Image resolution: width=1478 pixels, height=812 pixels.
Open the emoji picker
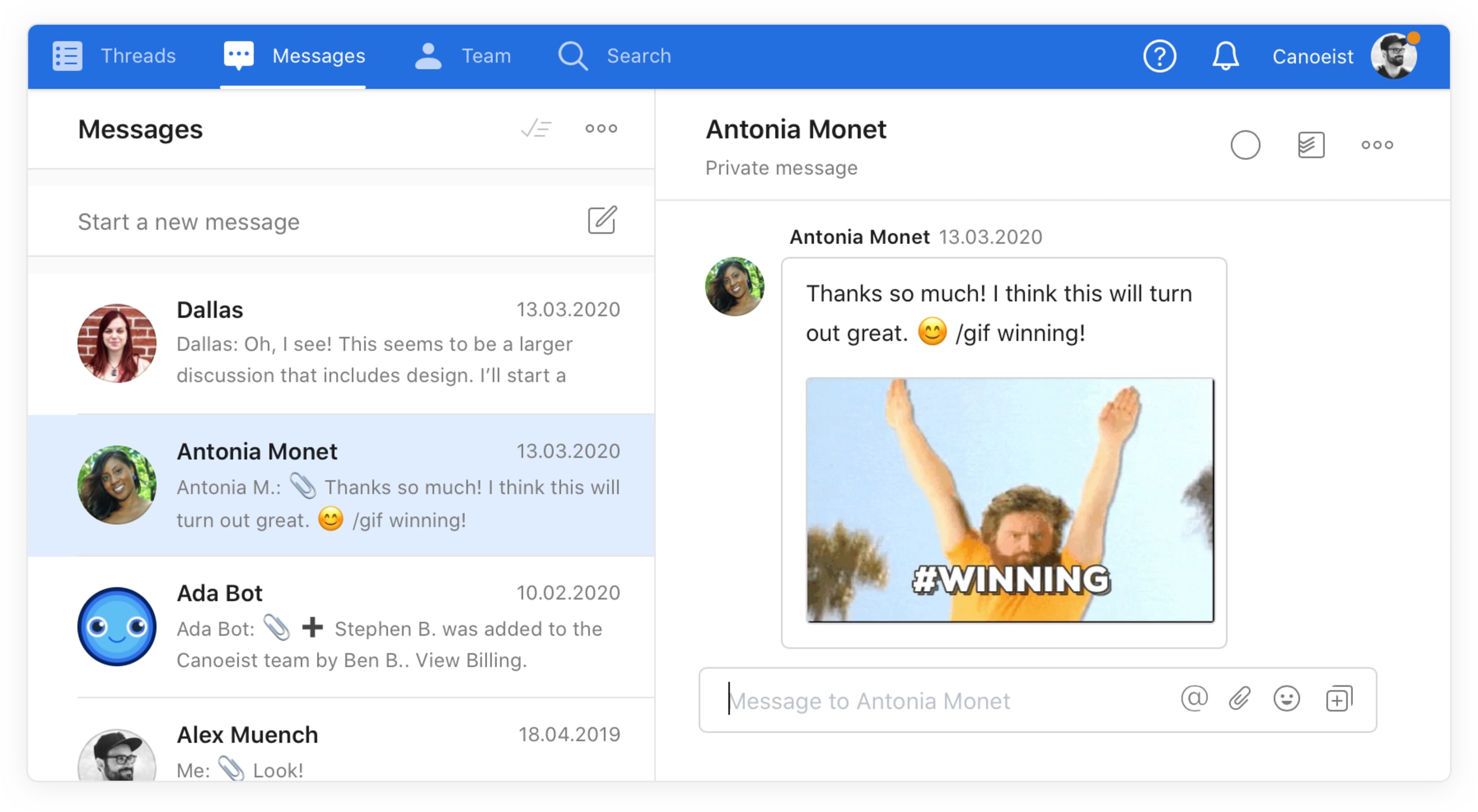pyautogui.click(x=1286, y=699)
